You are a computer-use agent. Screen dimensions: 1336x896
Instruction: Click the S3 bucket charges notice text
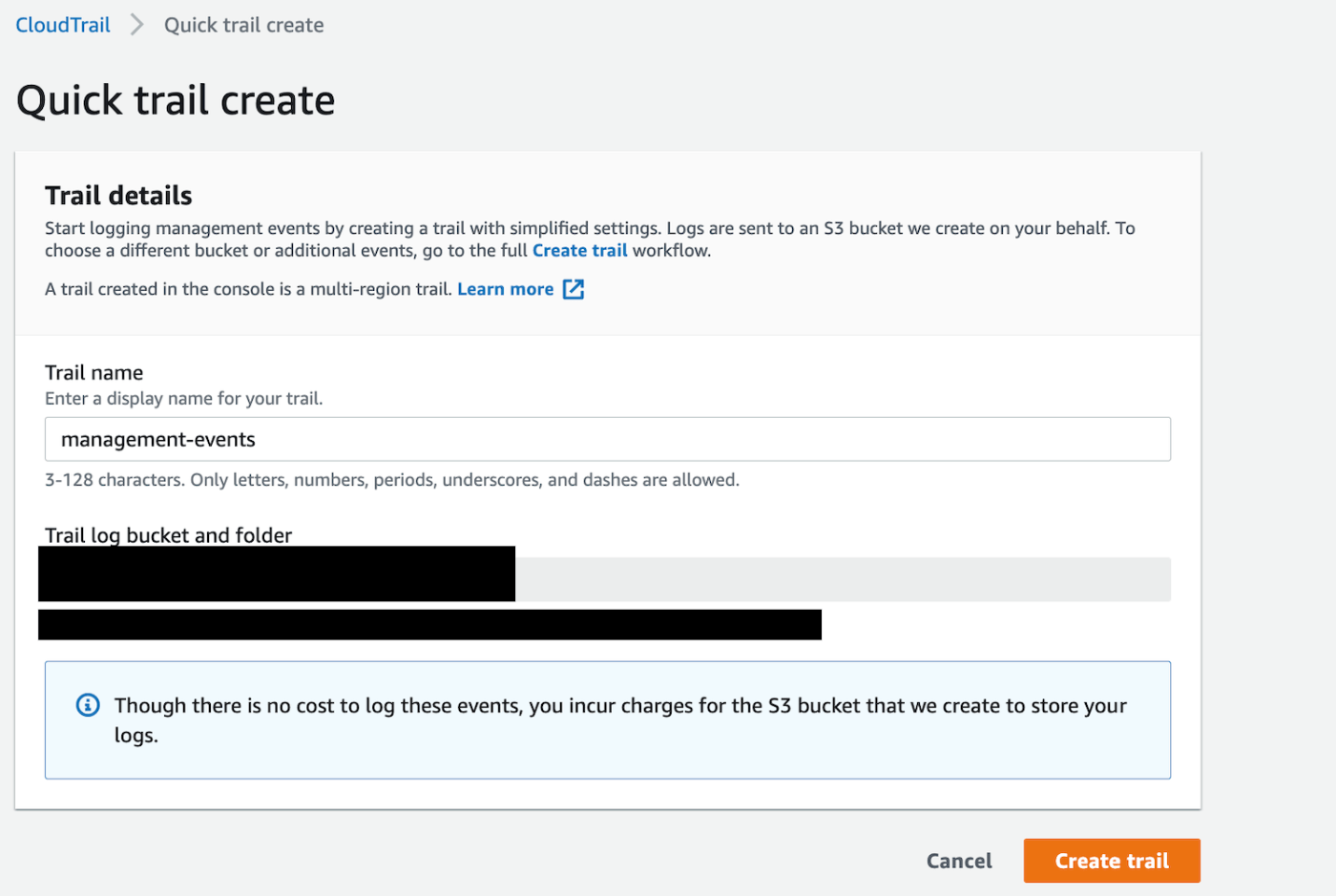[x=620, y=720]
